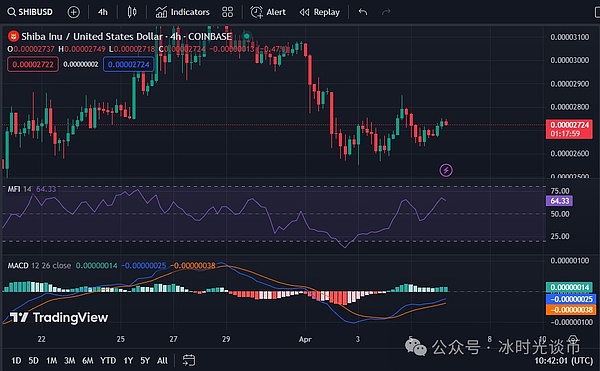This screenshot has height=371, width=600.
Task: Click the add symbol plus icon
Action: coord(73,12)
